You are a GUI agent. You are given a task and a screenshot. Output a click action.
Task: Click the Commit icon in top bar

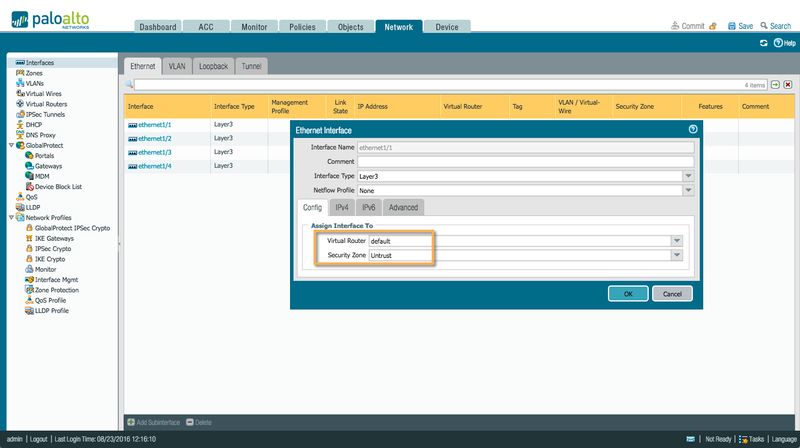675,26
